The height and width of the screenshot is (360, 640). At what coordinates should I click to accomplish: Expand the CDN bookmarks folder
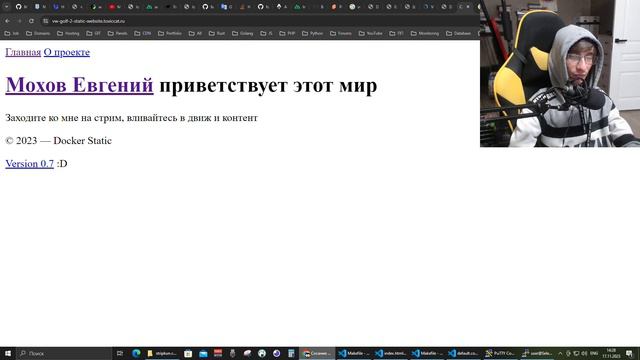click(x=142, y=33)
